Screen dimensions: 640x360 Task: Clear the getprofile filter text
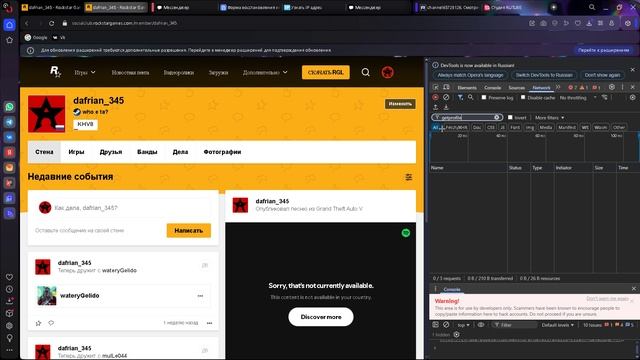[497, 118]
